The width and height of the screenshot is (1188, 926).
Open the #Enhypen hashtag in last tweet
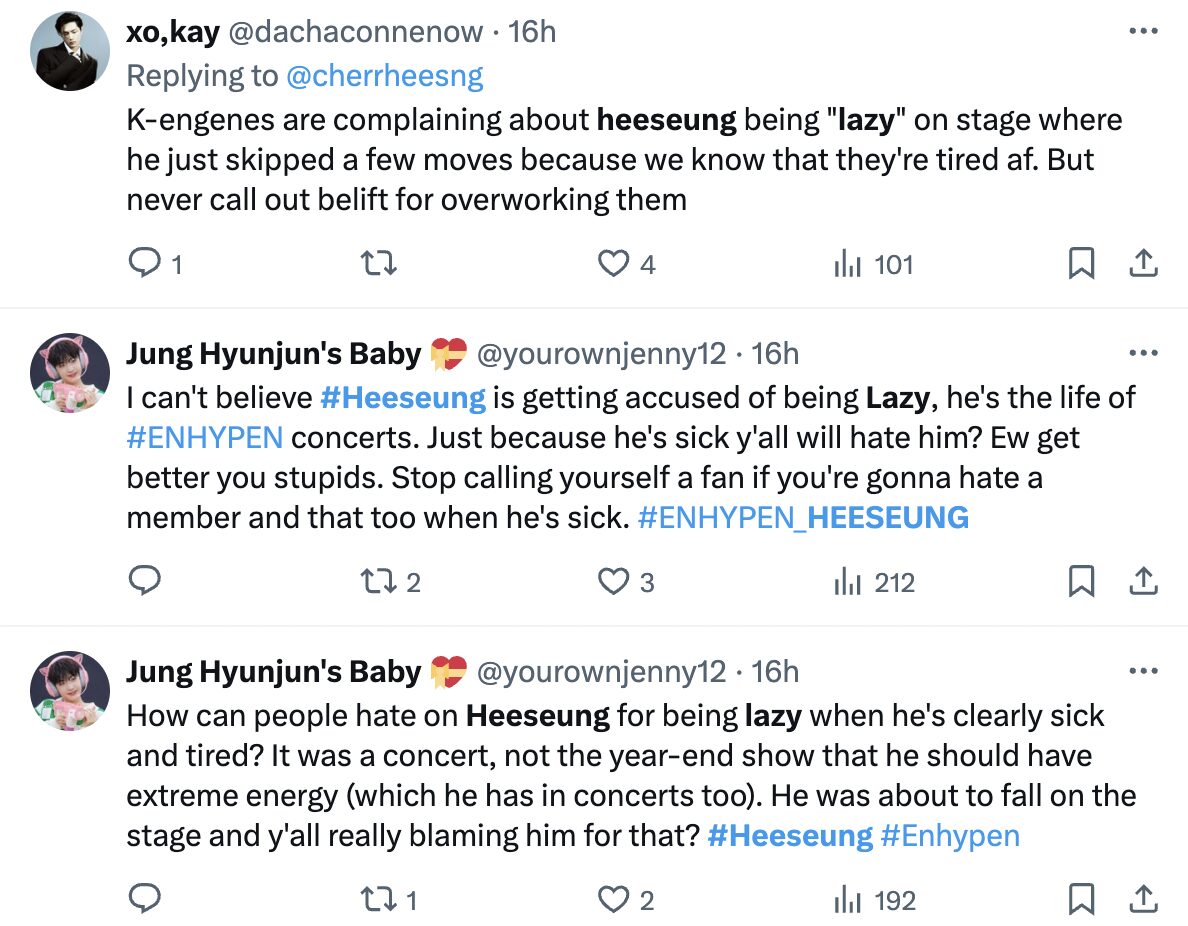950,836
